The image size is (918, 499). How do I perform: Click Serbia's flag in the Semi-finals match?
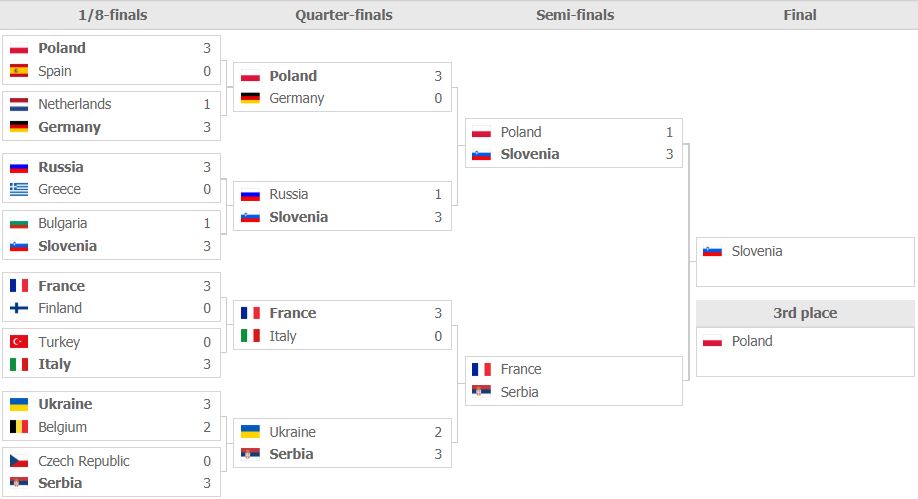tap(481, 392)
